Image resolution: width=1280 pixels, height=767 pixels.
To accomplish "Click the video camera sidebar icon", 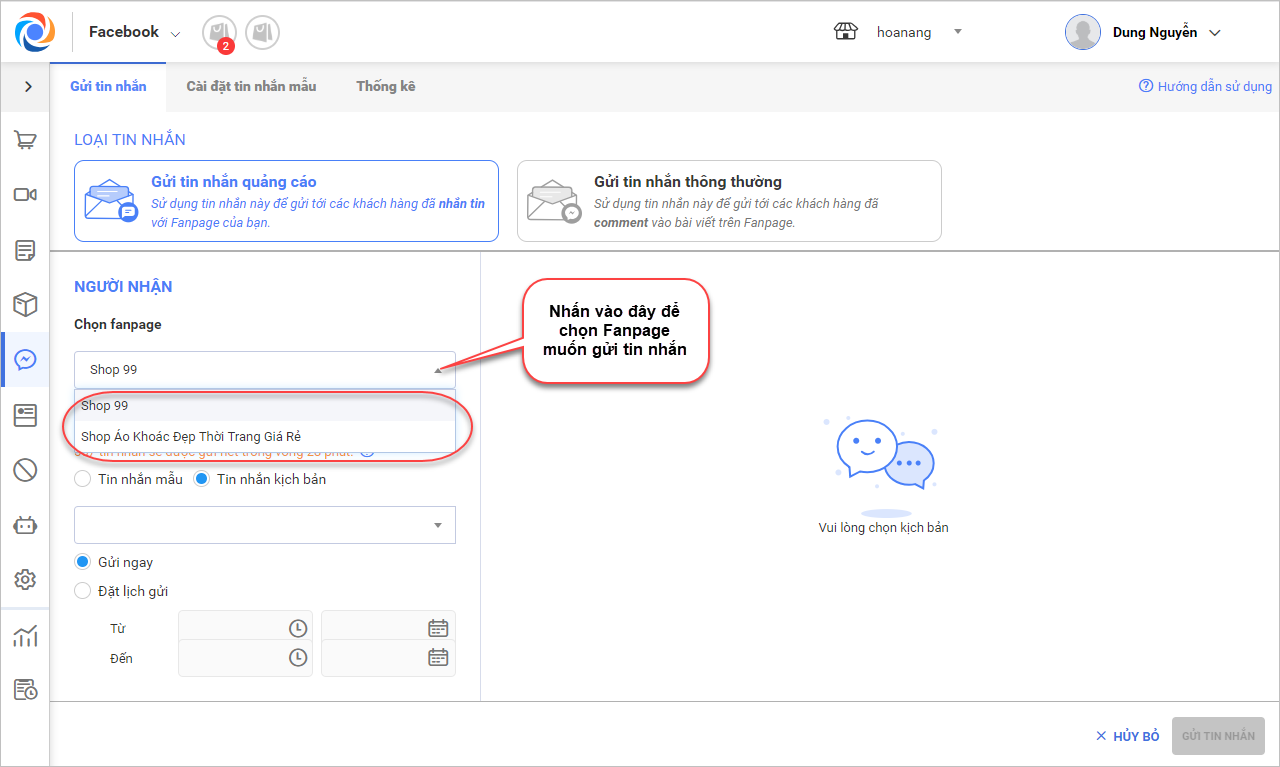I will click(25, 194).
